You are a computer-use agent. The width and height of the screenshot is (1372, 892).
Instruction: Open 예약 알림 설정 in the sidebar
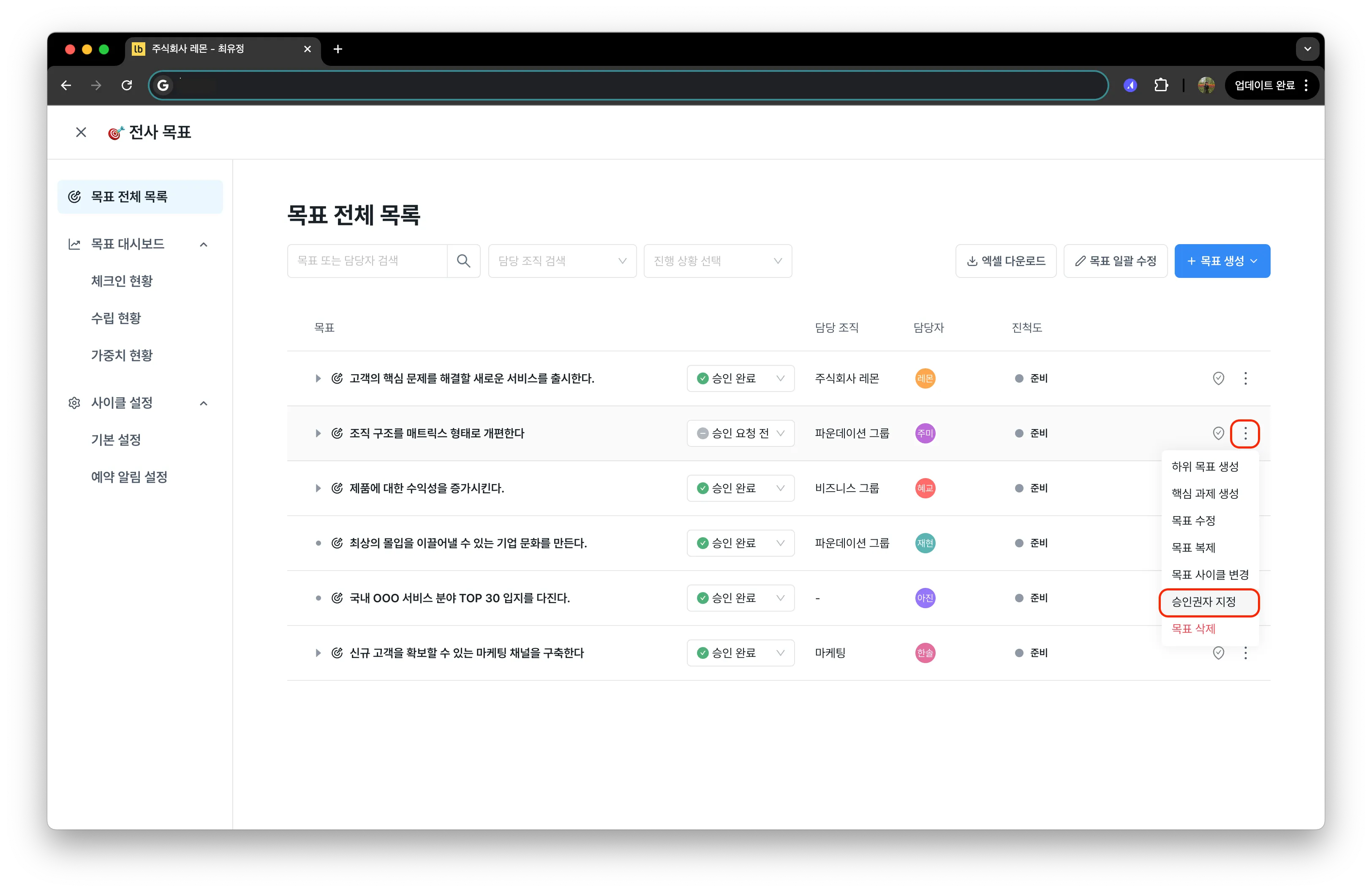click(x=129, y=476)
